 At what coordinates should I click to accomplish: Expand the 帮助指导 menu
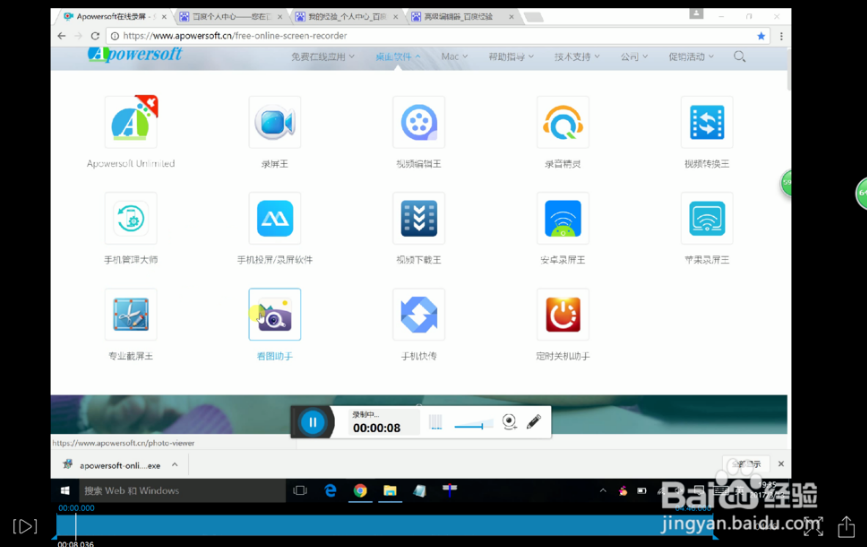[x=511, y=56]
